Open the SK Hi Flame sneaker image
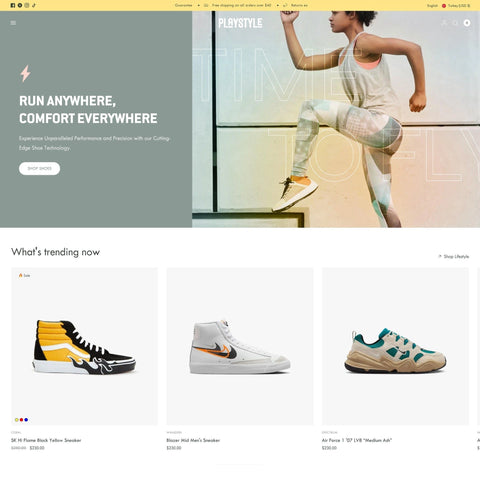The image size is (480, 480). (x=85, y=346)
